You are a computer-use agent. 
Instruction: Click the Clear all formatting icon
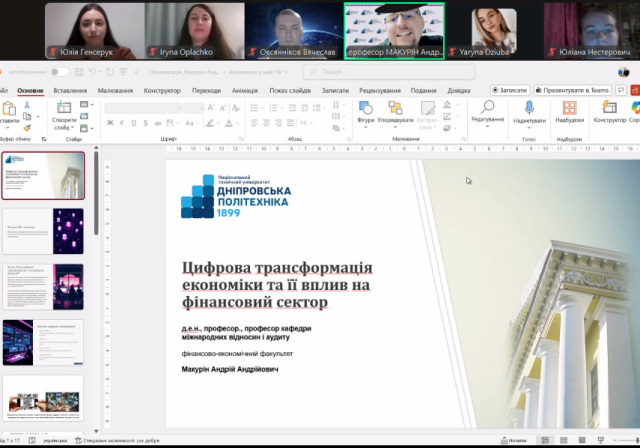click(236, 108)
